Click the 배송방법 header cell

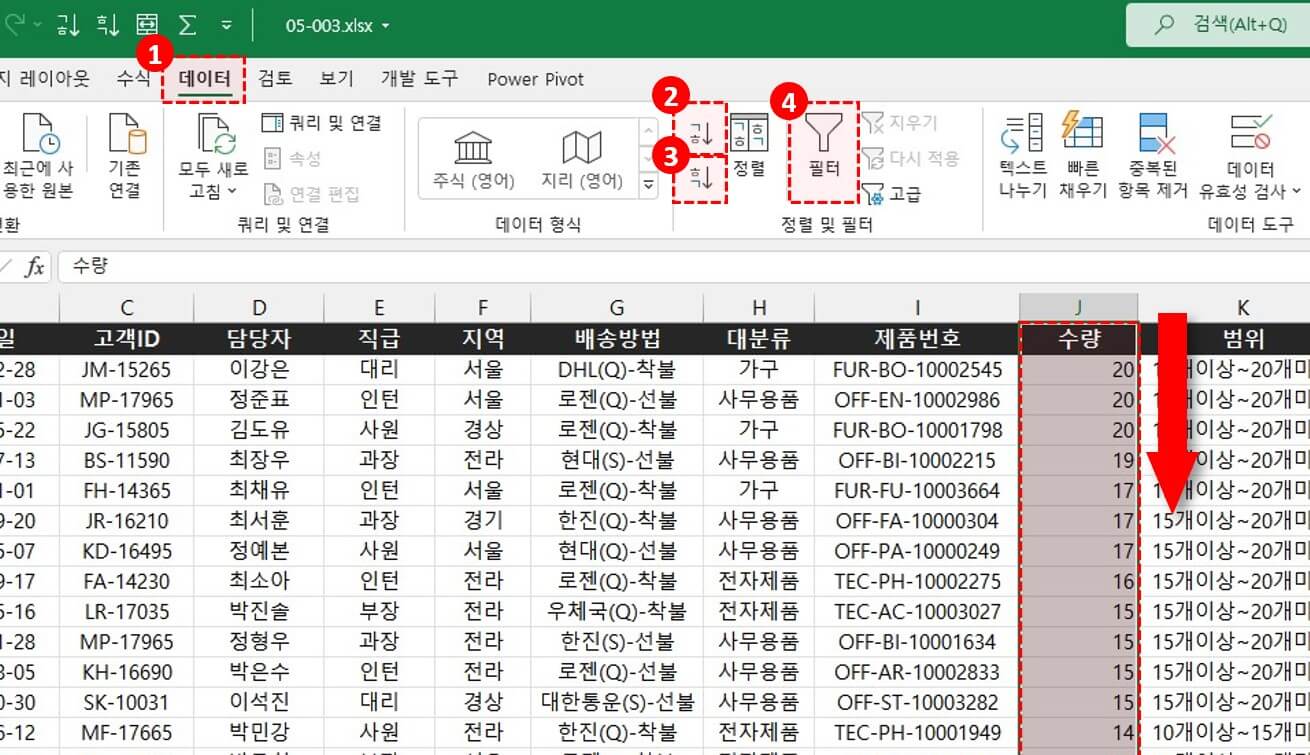coord(616,338)
